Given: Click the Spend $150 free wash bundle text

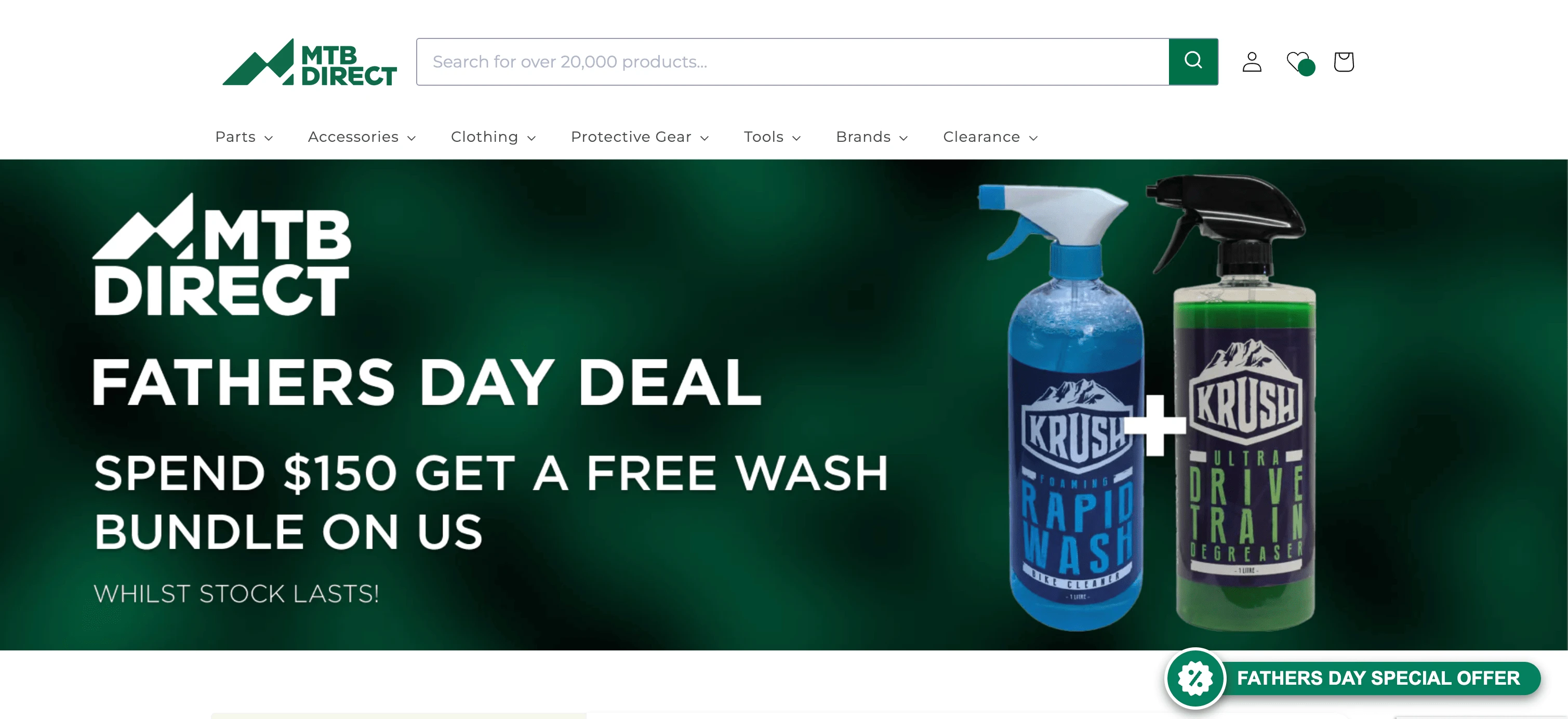Looking at the screenshot, I should coord(490,502).
